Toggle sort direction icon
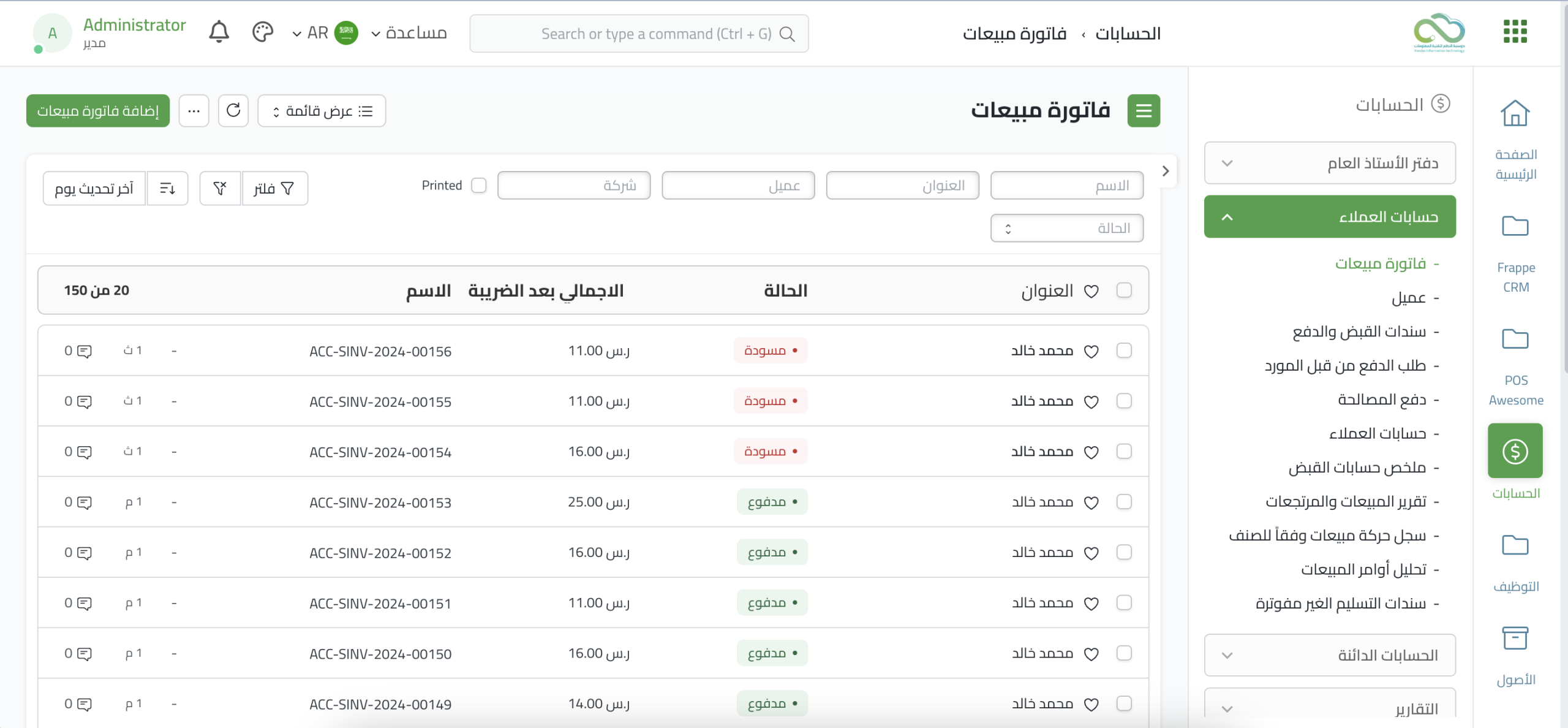 click(167, 188)
